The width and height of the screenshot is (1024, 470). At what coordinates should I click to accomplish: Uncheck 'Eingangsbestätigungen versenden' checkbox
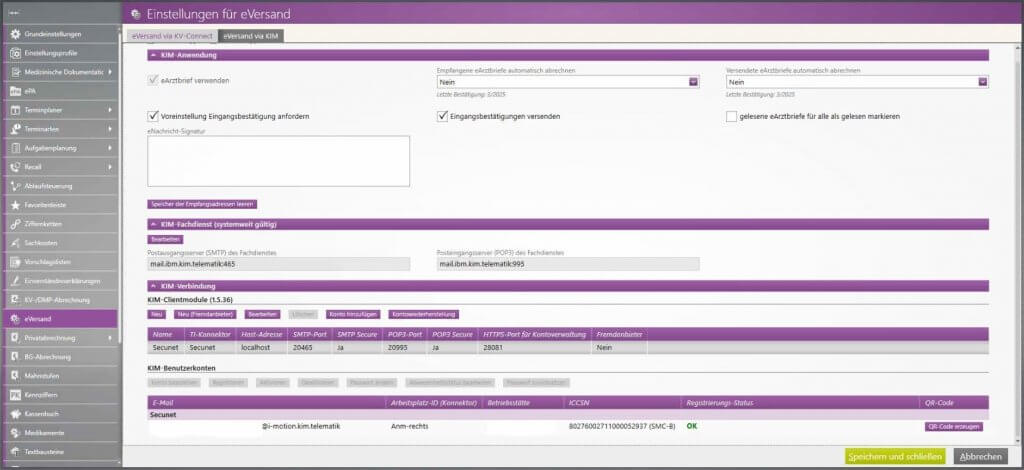[x=443, y=117]
